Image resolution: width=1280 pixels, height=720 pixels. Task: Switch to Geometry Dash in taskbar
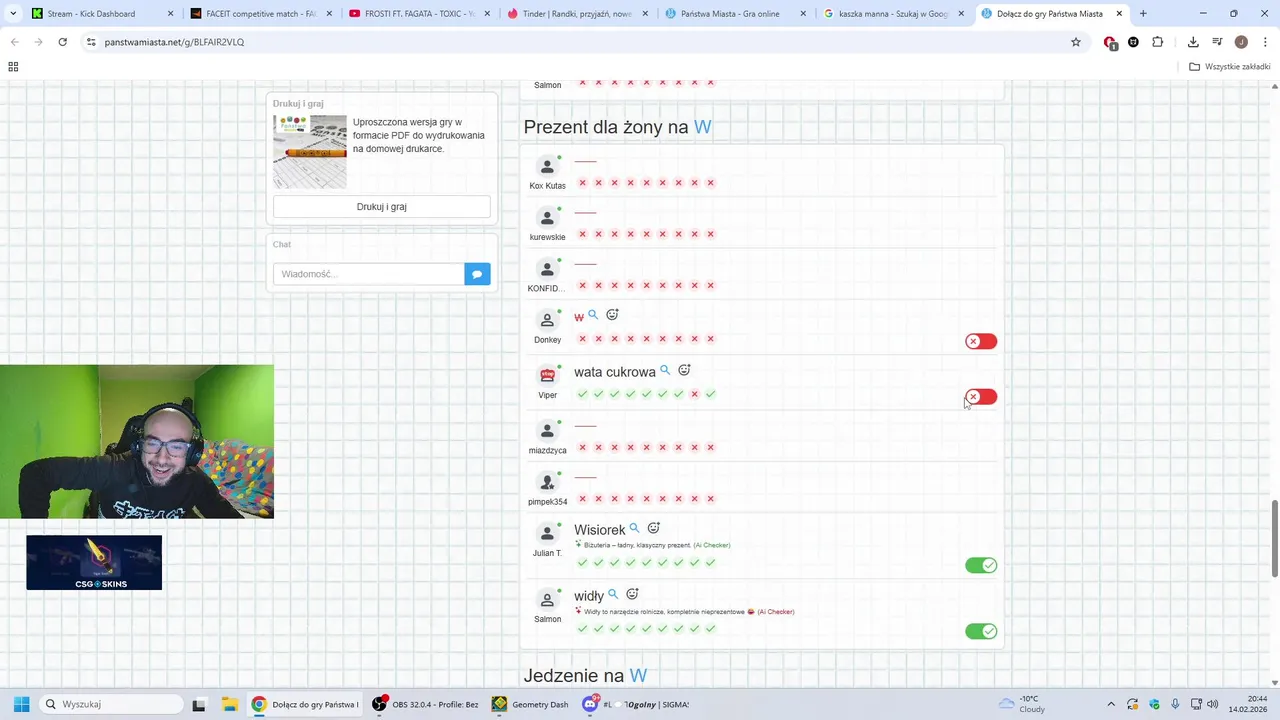click(x=530, y=704)
